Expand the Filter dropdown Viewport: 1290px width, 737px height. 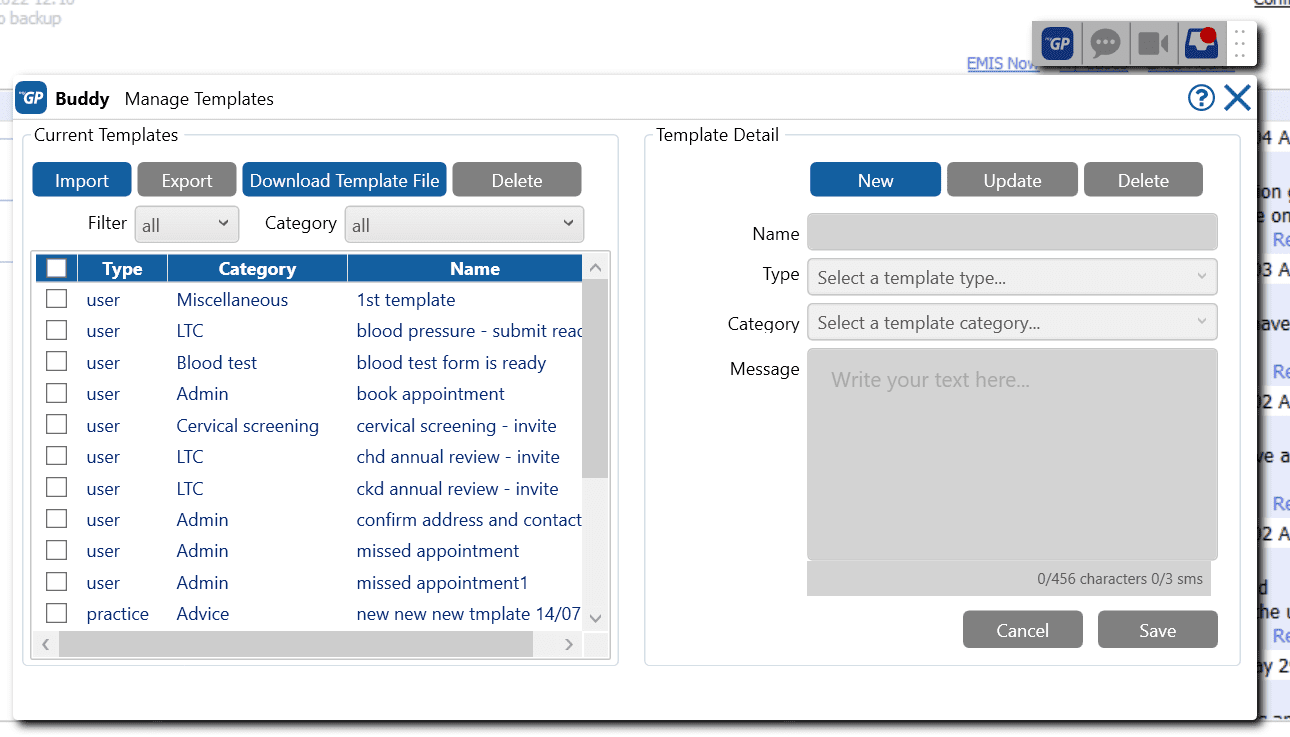coord(187,224)
